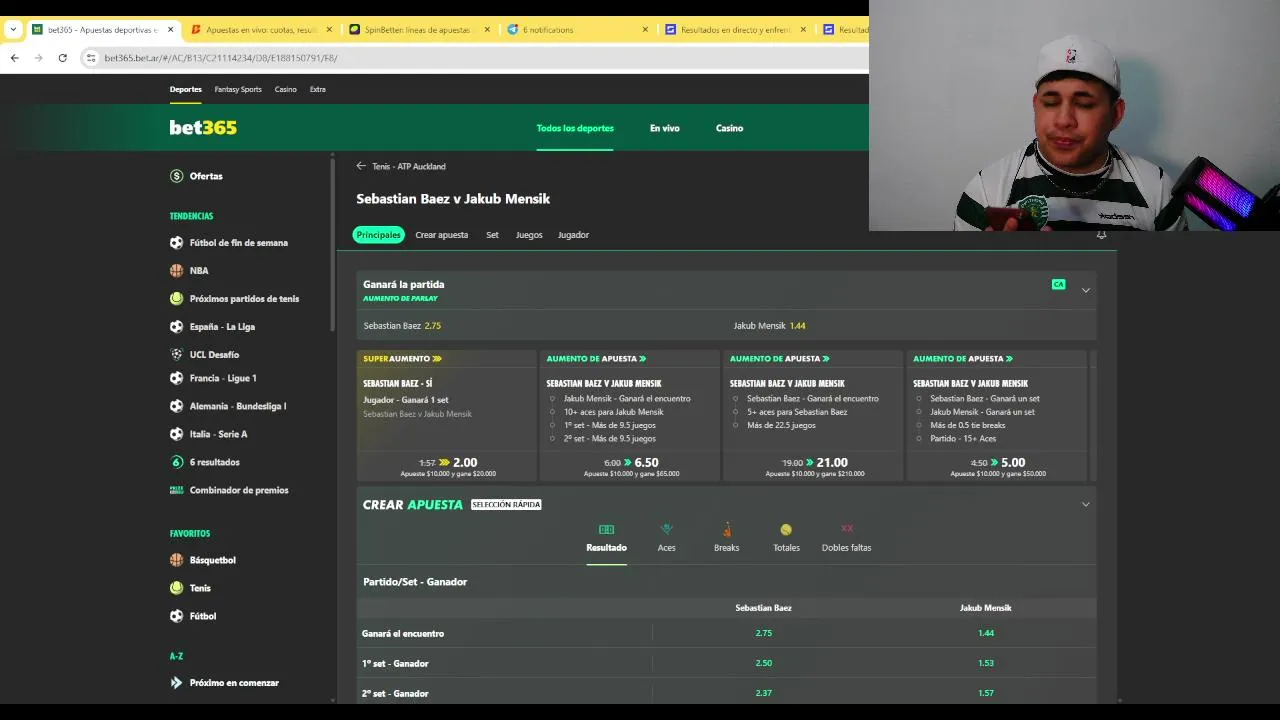The width and height of the screenshot is (1280, 720).
Task: Switch to SpinBetter browser tab
Action: pyautogui.click(x=419, y=30)
